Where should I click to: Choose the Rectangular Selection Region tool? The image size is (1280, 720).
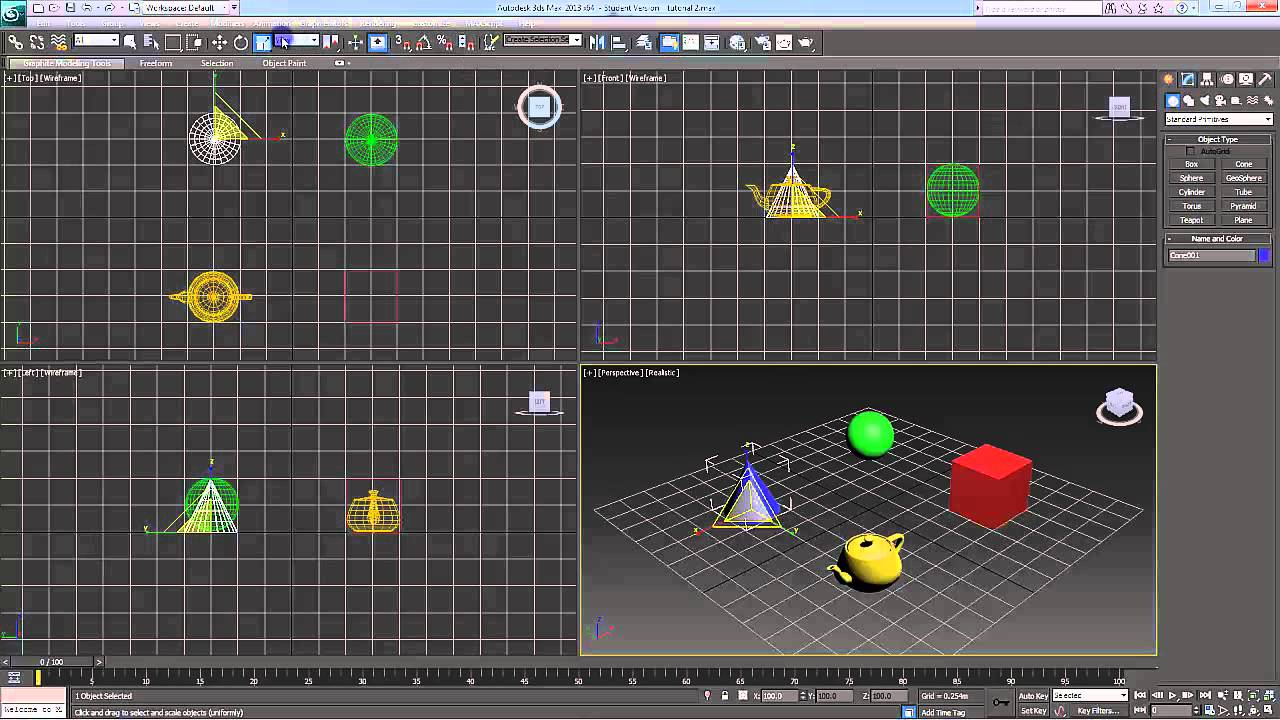(173, 42)
